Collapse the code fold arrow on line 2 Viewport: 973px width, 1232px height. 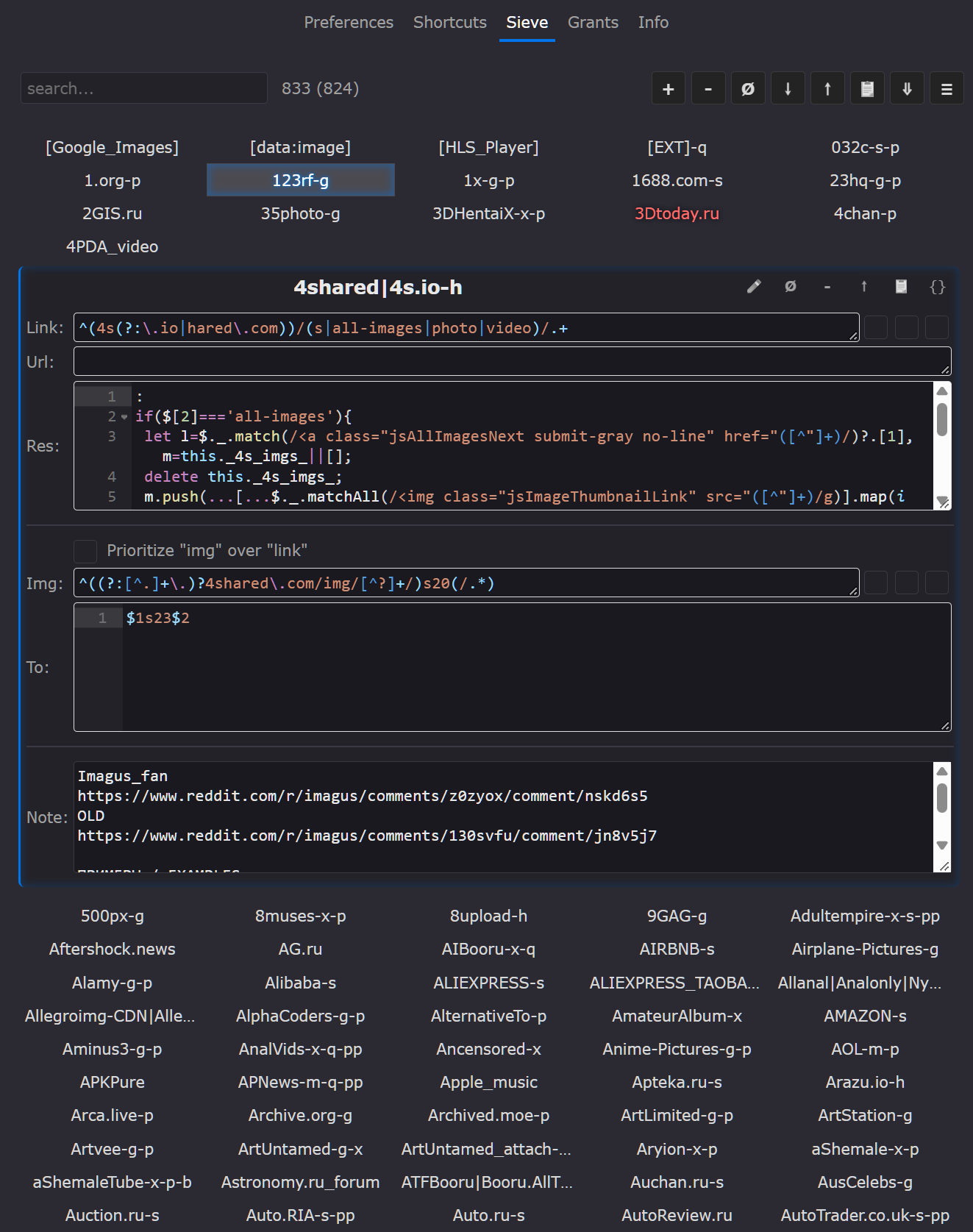124,417
